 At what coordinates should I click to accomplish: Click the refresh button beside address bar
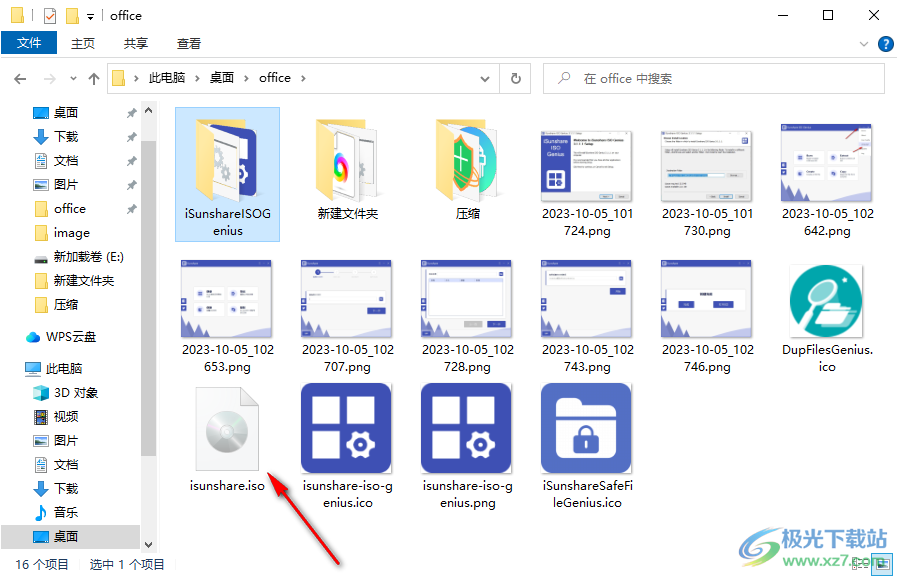coord(515,78)
